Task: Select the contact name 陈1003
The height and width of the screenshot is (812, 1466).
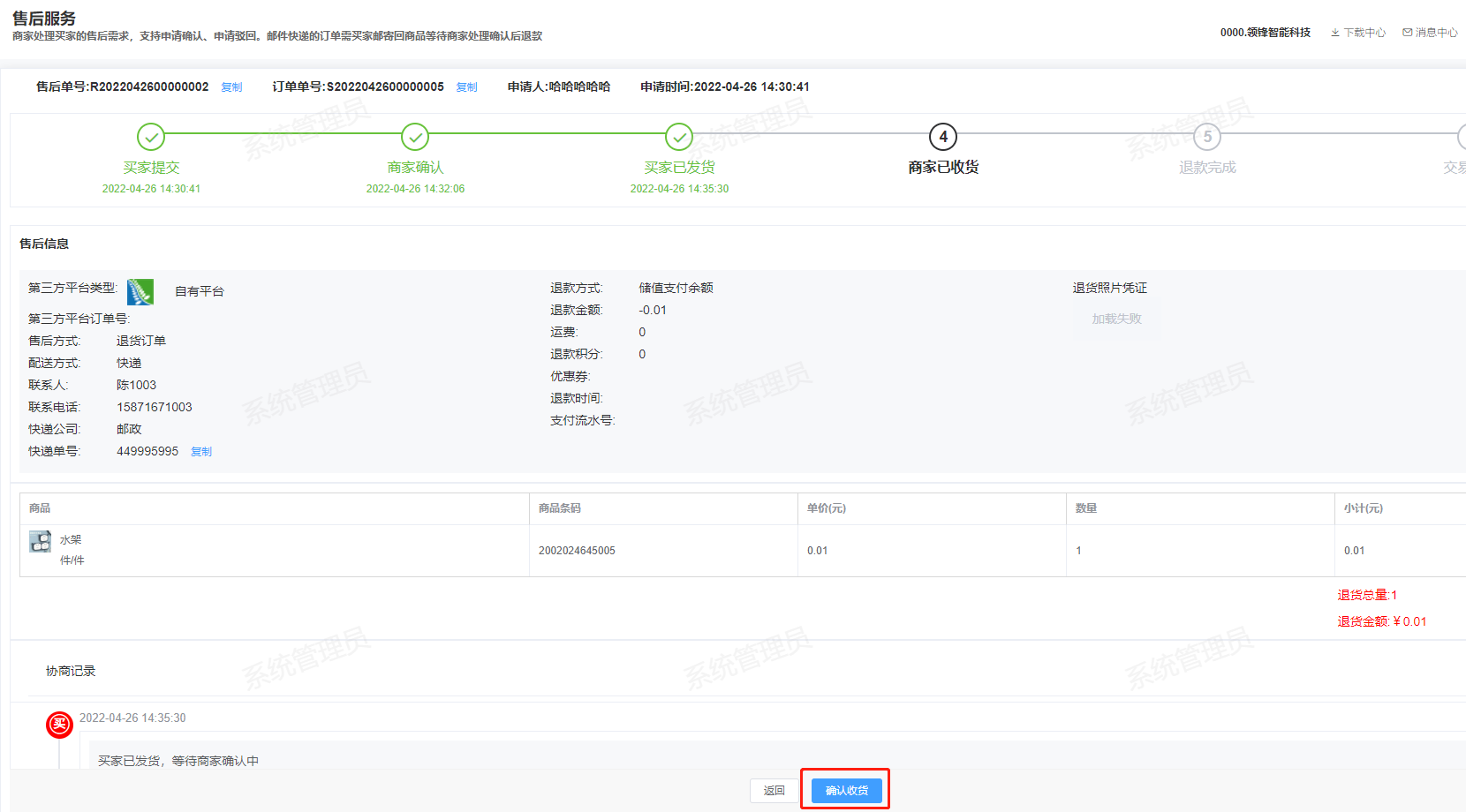Action: click(x=136, y=386)
